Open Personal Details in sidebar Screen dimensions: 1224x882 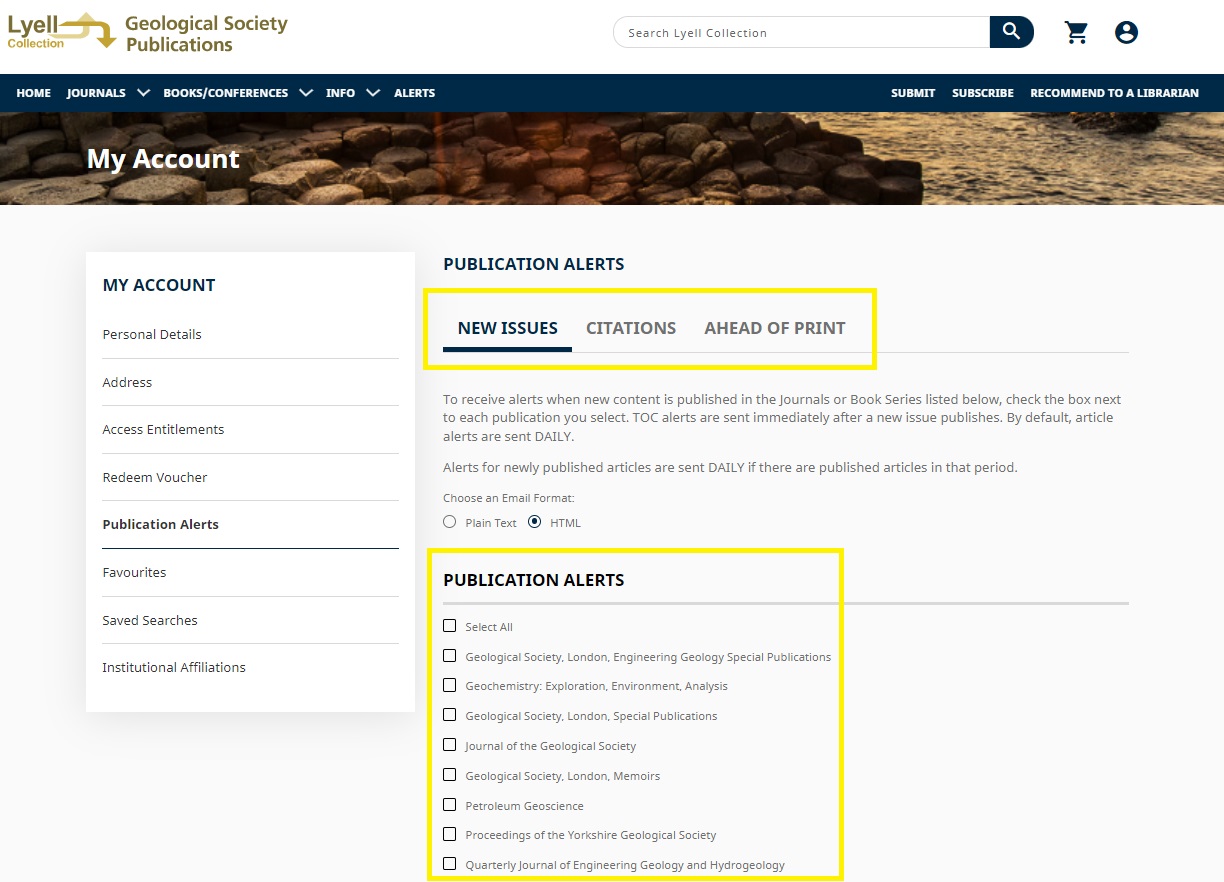(152, 334)
